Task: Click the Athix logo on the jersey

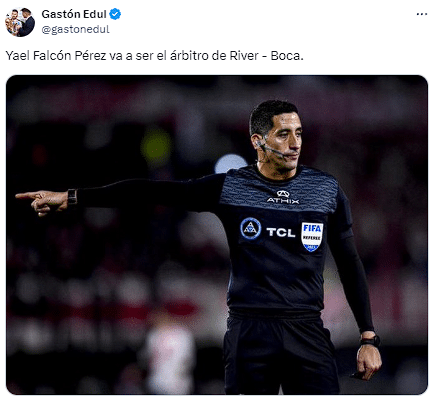Action: [x=283, y=197]
